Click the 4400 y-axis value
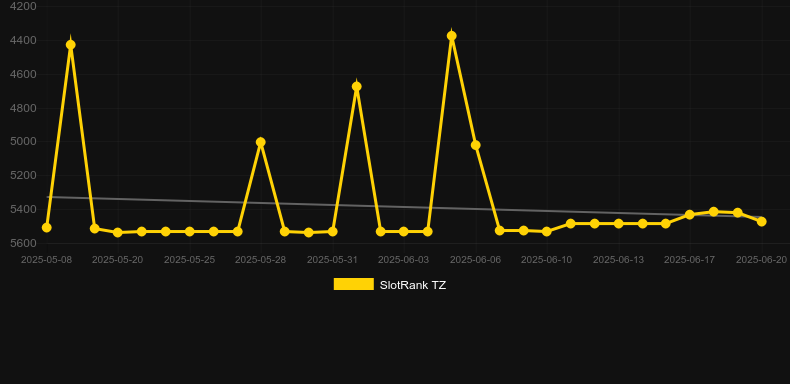790x384 pixels. coord(23,40)
